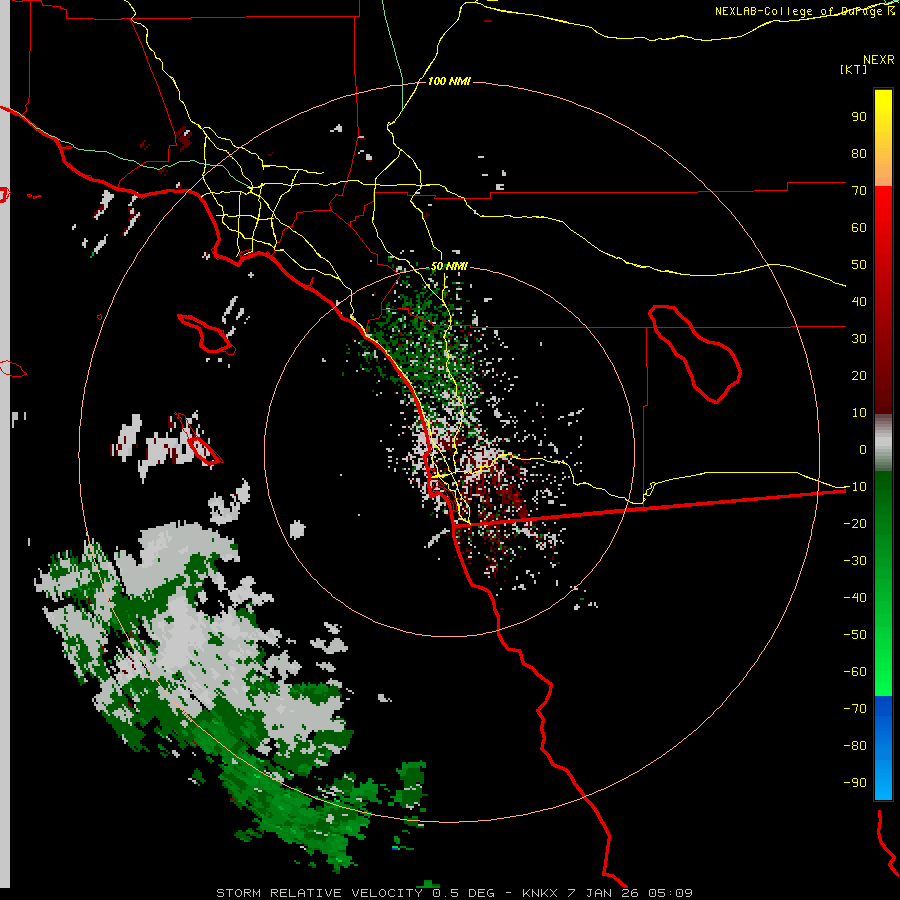Click the positive 60 scale value

(x=859, y=228)
